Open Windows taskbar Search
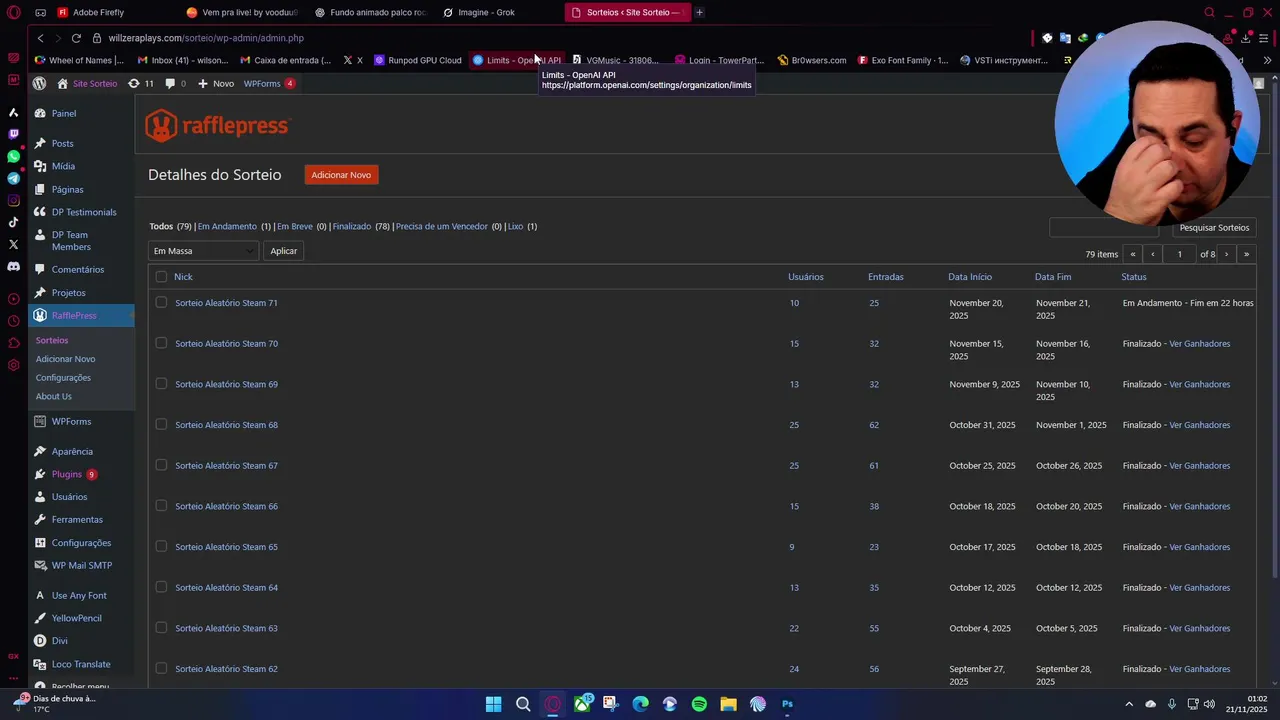 523,704
